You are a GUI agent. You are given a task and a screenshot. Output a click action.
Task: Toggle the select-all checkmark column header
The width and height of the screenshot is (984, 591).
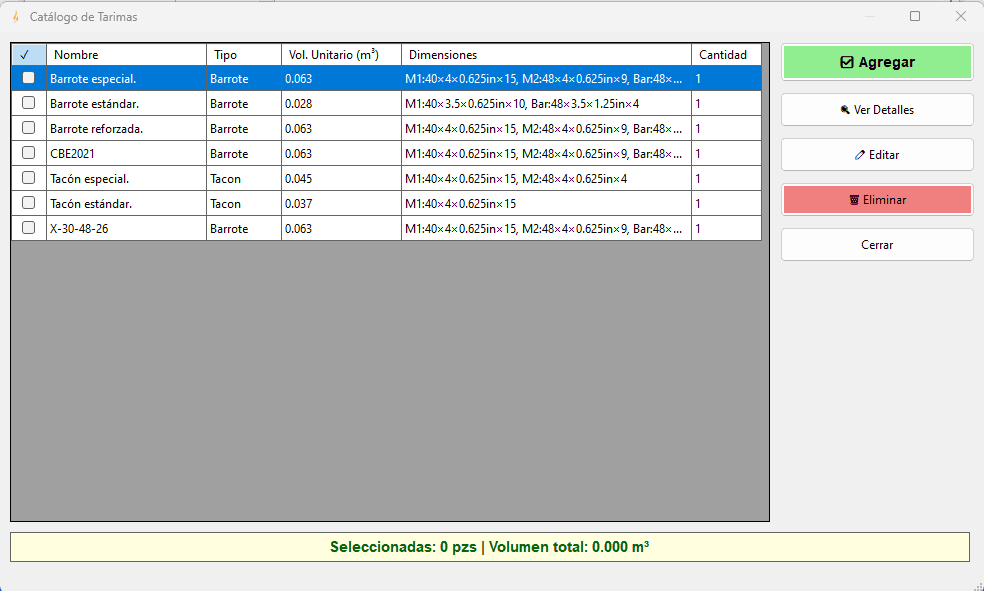point(29,55)
